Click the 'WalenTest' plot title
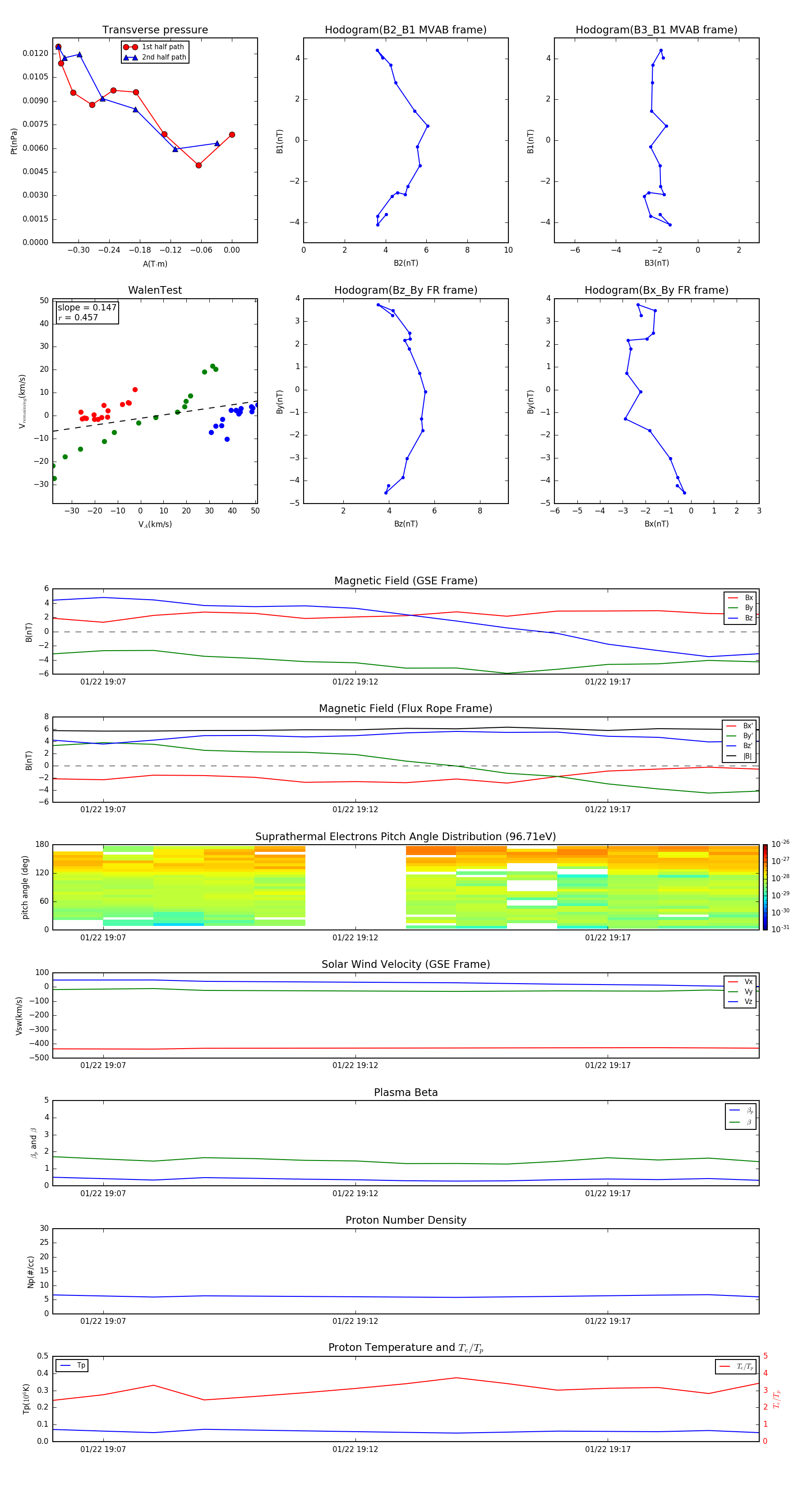Viewport: 812px width, 1489px height. [155, 290]
